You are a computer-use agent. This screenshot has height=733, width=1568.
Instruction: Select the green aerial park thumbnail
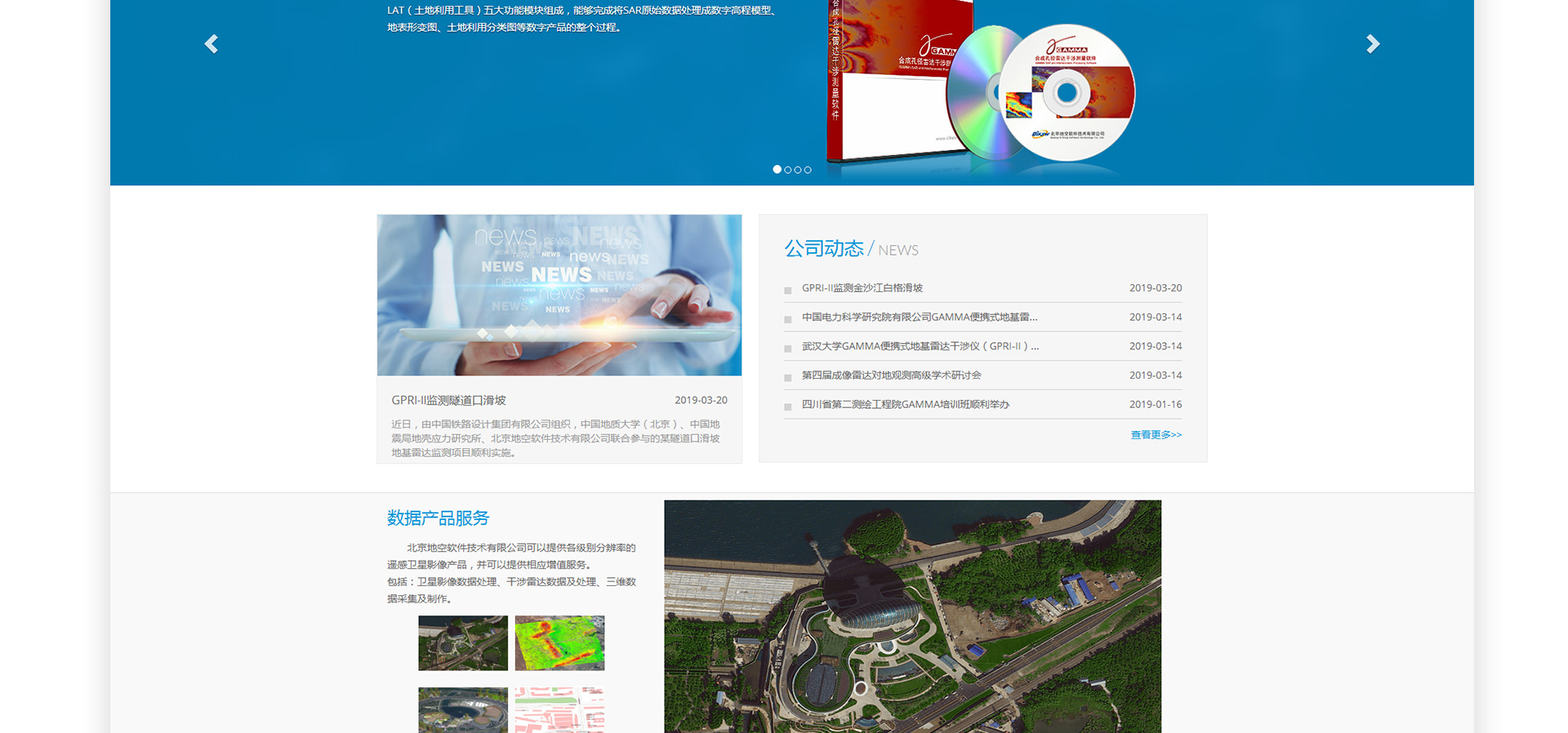(463, 643)
